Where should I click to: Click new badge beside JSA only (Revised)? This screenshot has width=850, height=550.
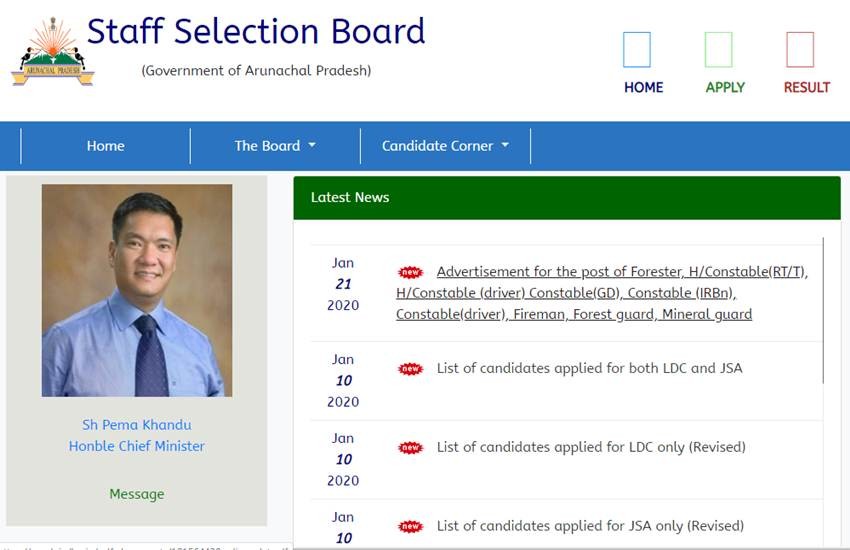pyautogui.click(x=410, y=527)
